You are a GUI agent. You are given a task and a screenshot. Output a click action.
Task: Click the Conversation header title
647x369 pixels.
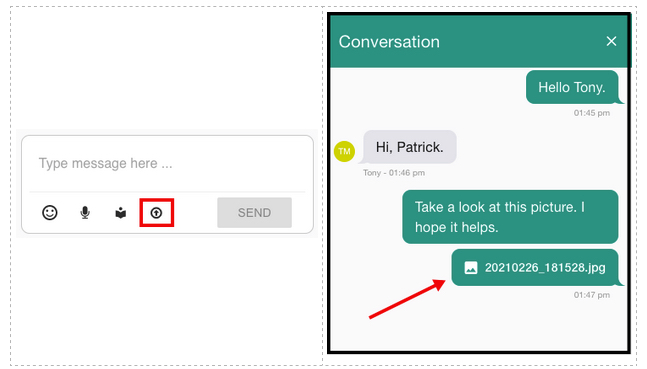[x=389, y=42]
